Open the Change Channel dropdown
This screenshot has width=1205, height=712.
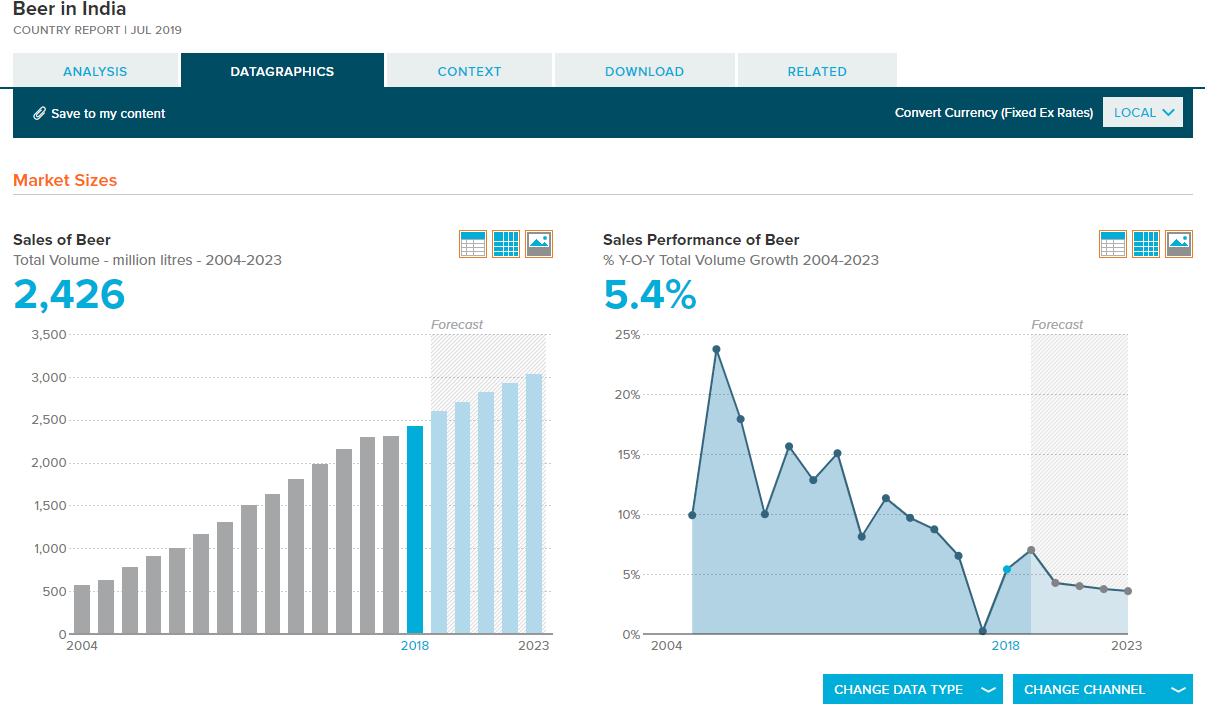[1103, 689]
